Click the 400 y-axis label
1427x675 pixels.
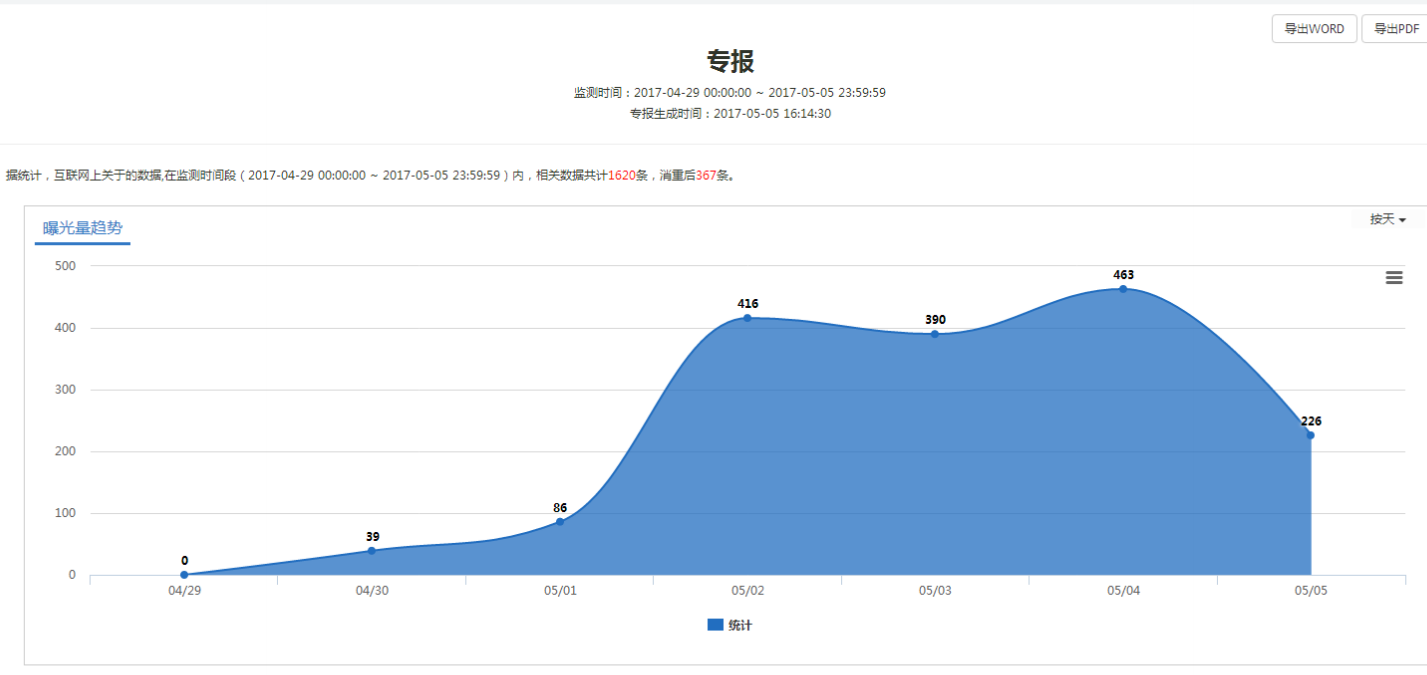click(67, 328)
